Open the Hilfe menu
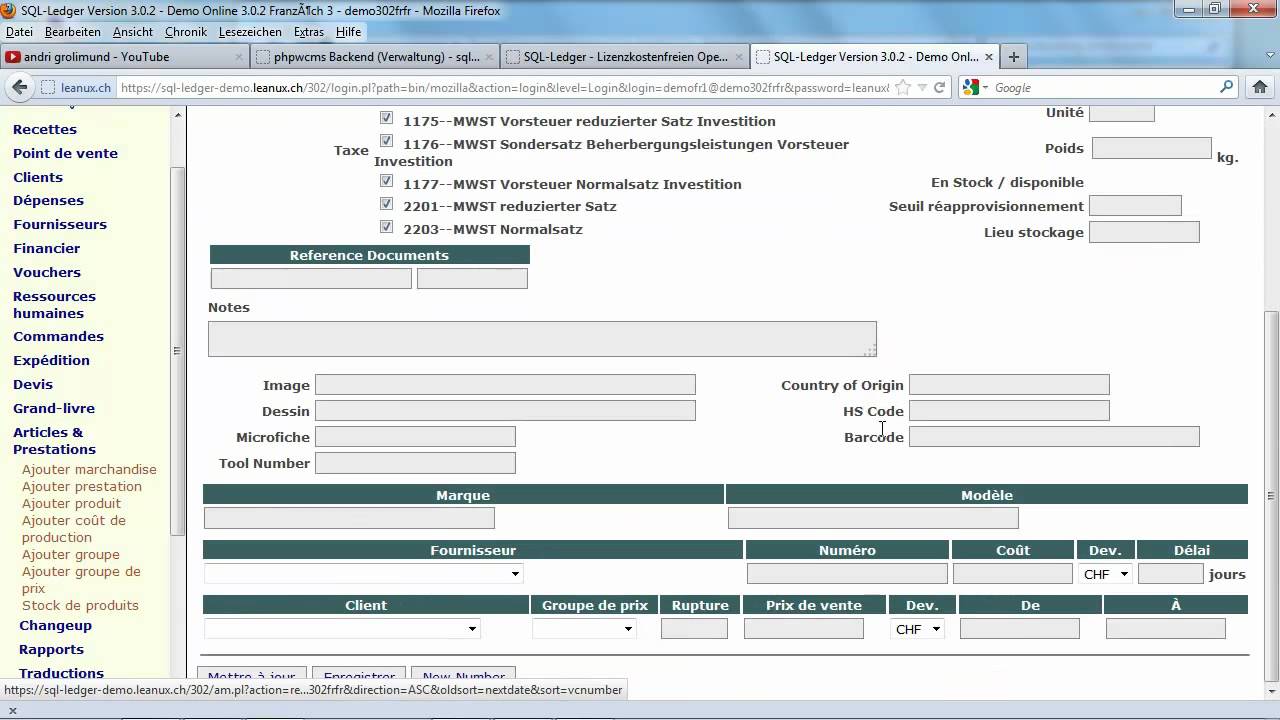The image size is (1280, 720). (x=348, y=32)
